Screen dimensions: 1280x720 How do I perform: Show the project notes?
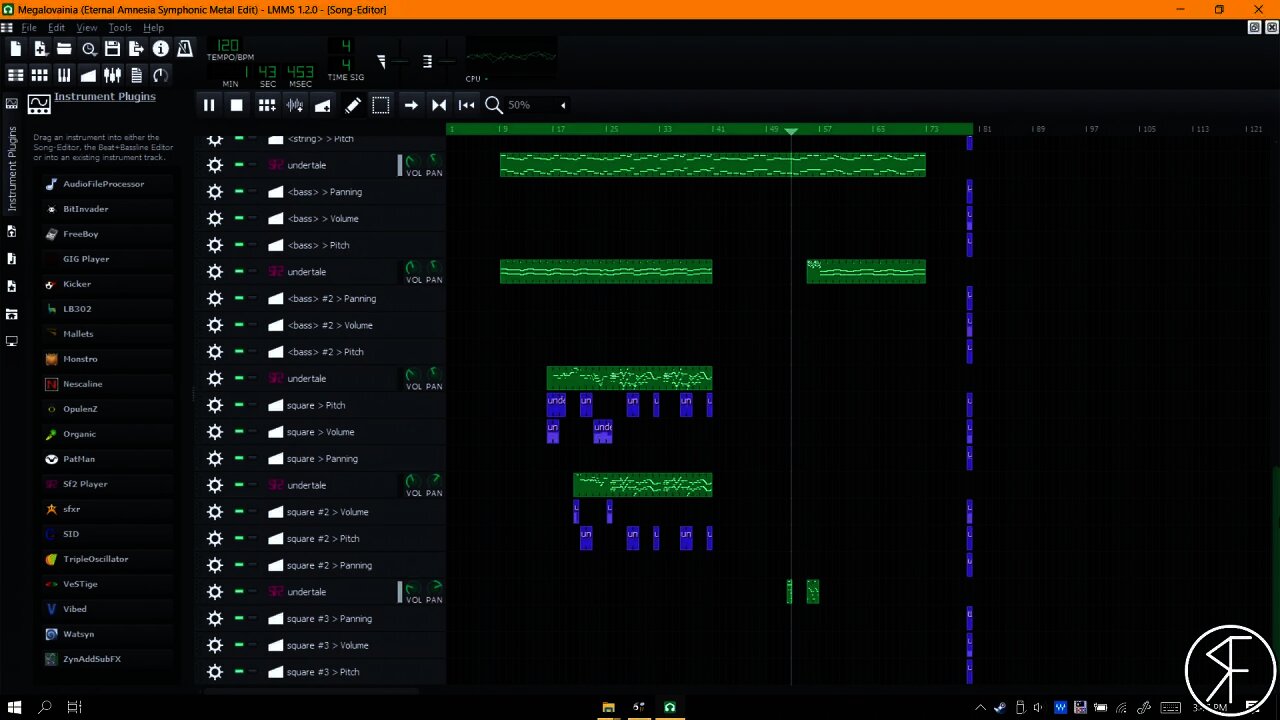click(x=136, y=75)
